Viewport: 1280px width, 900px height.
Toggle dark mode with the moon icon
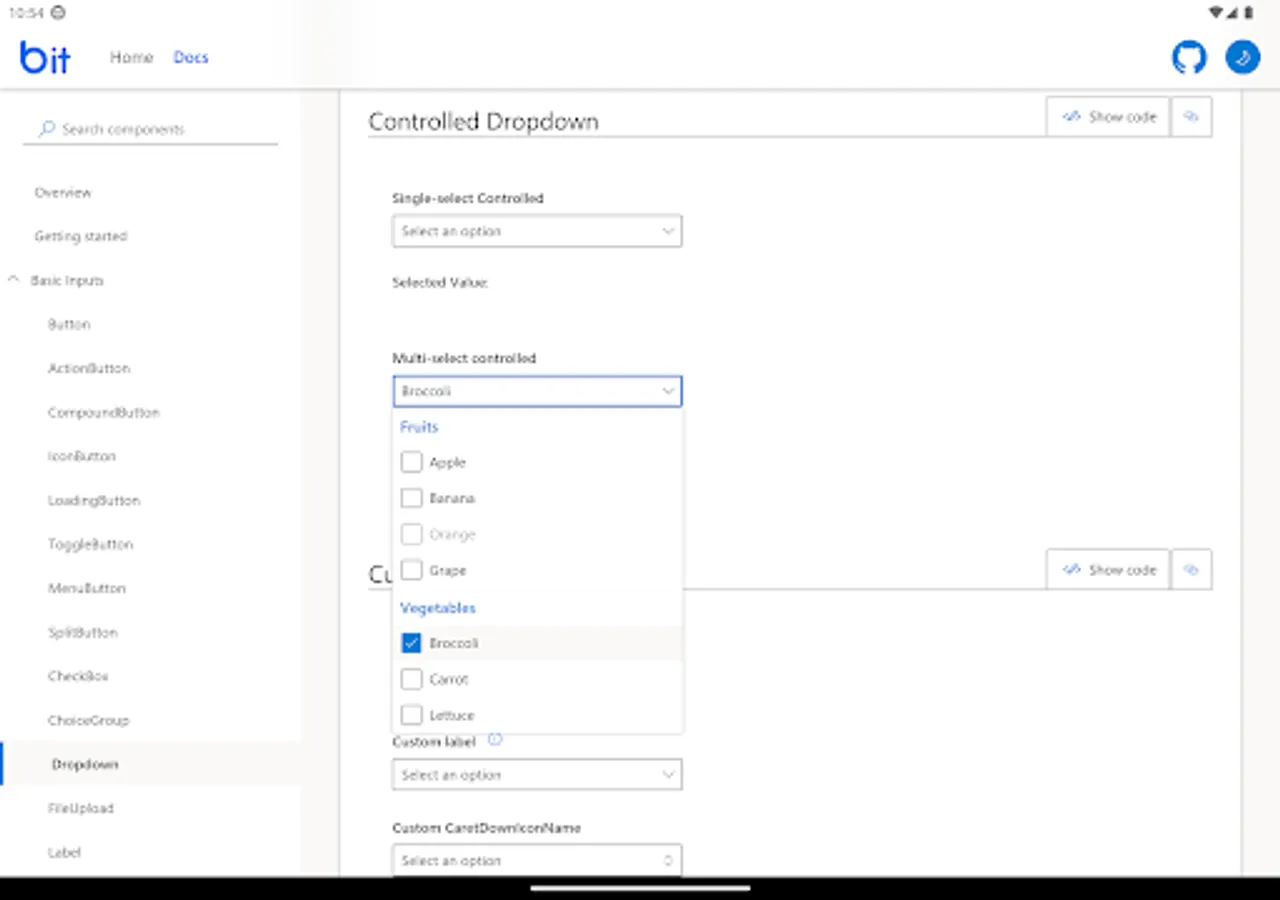[1242, 57]
